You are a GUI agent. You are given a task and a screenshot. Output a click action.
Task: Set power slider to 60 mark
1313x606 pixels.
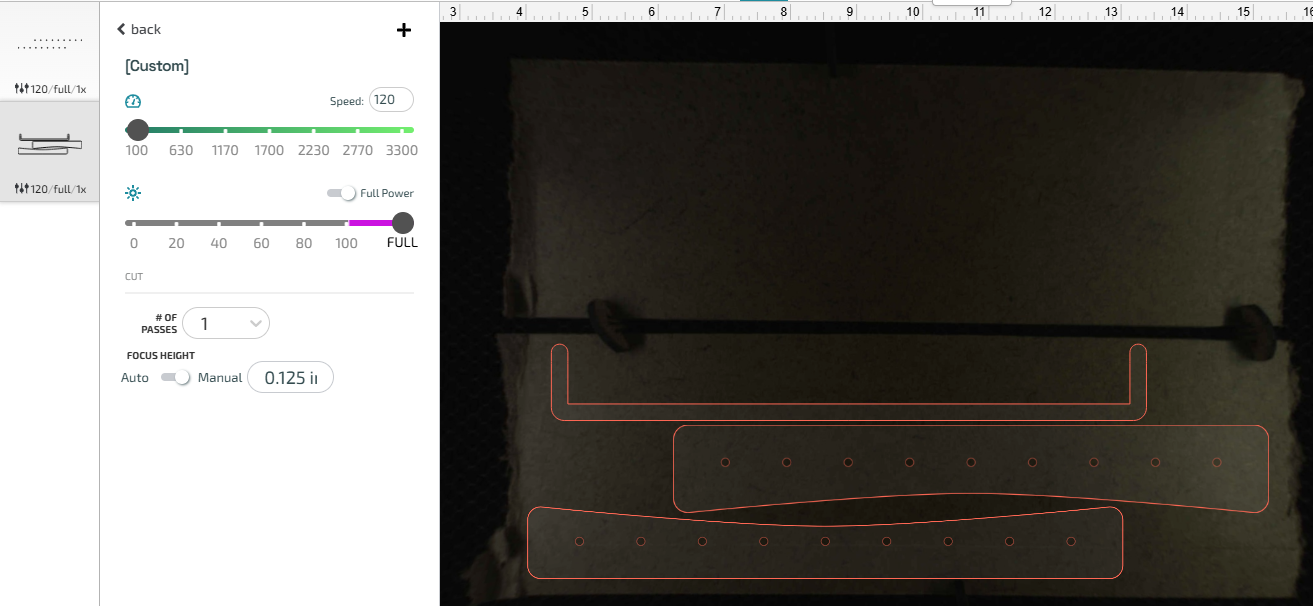(261, 222)
